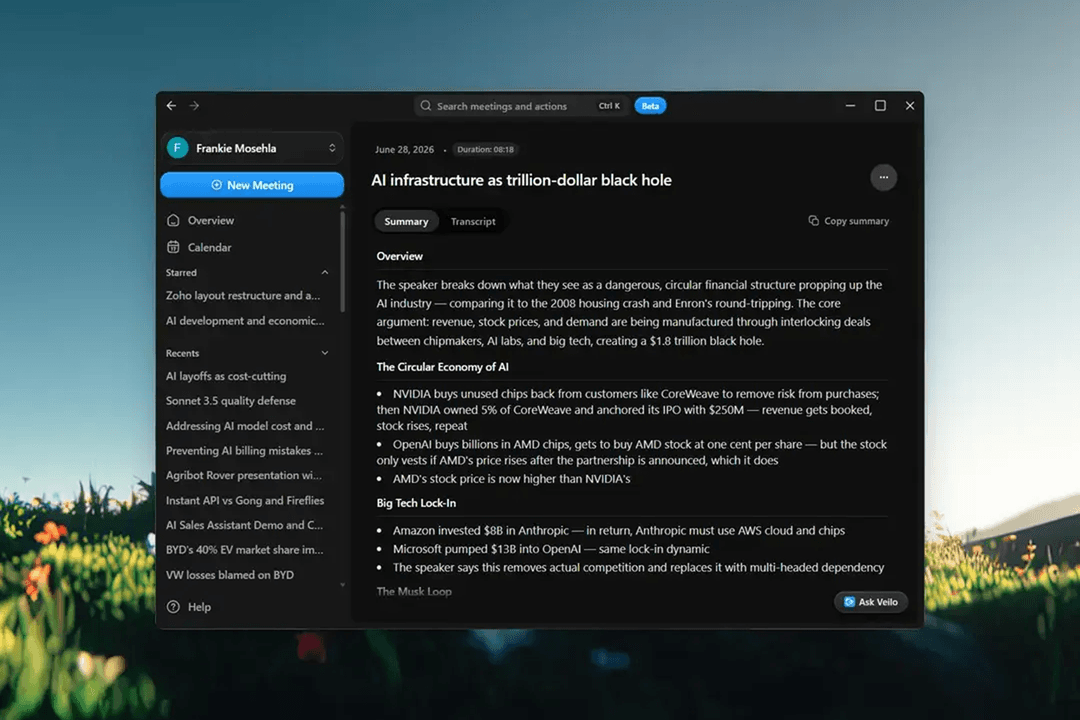The width and height of the screenshot is (1080, 720).
Task: Click Frankie Mosehla's avatar icon
Action: point(178,147)
